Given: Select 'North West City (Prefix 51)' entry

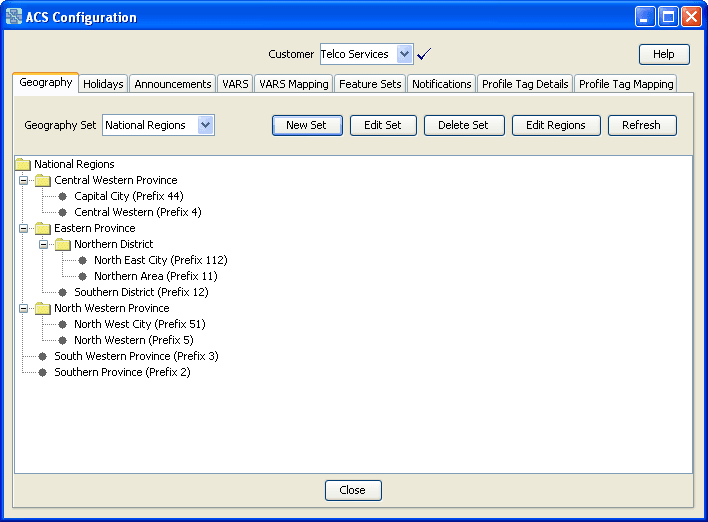Looking at the screenshot, I should [140, 324].
